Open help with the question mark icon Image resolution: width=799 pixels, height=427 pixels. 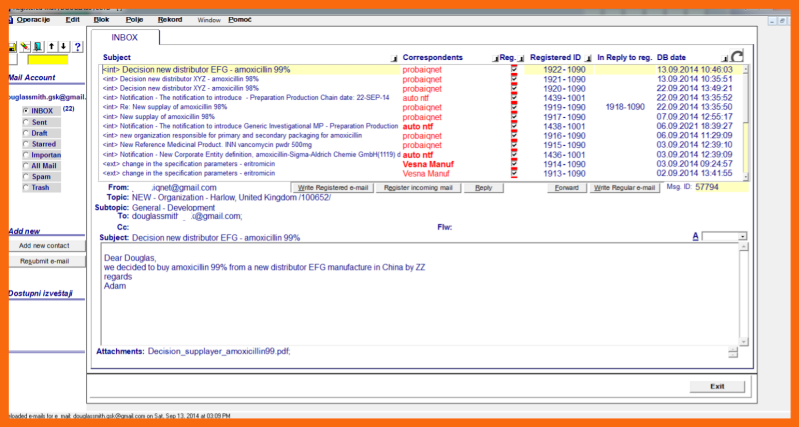77,47
